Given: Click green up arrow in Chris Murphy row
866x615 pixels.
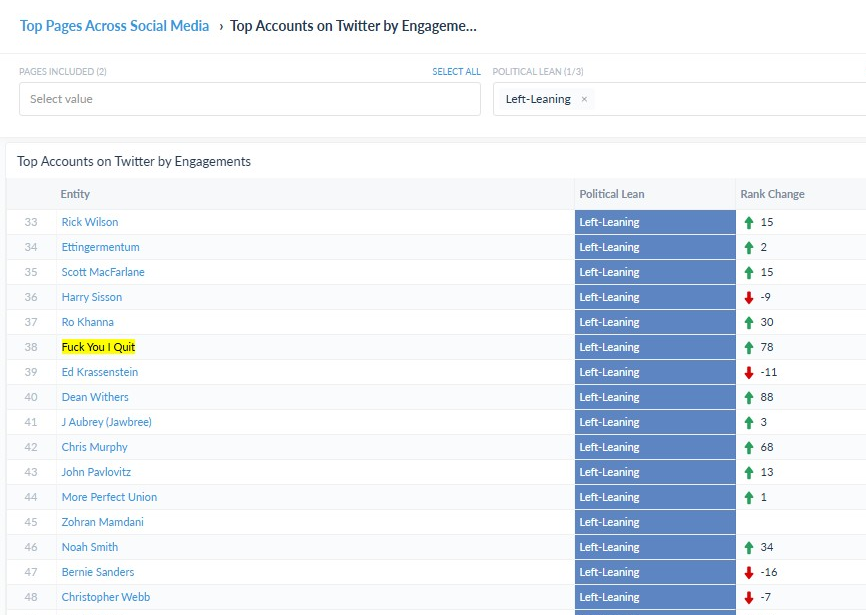Looking at the screenshot, I should coord(749,448).
